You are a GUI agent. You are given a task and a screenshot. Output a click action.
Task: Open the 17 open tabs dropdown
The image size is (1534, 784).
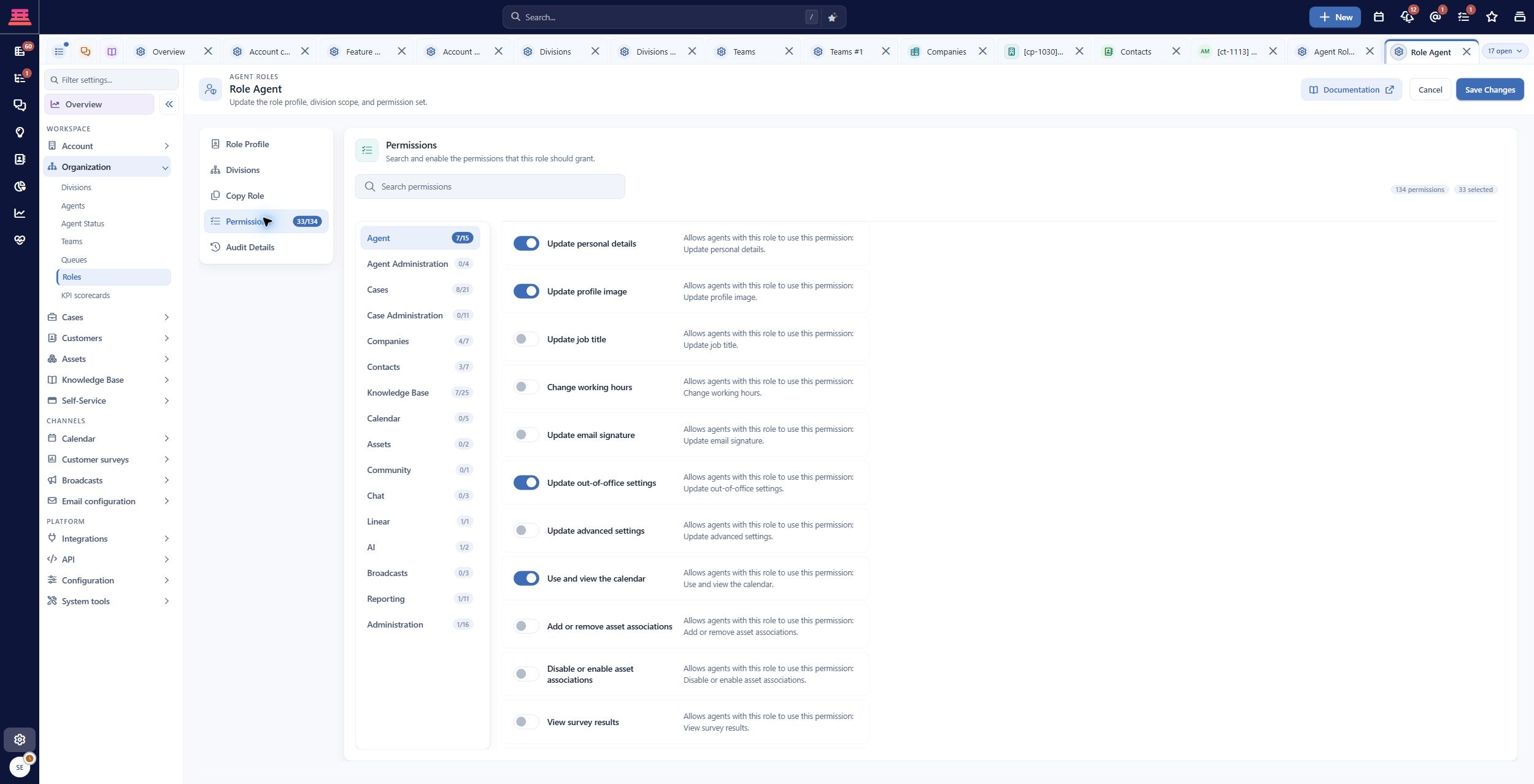[x=1505, y=51]
